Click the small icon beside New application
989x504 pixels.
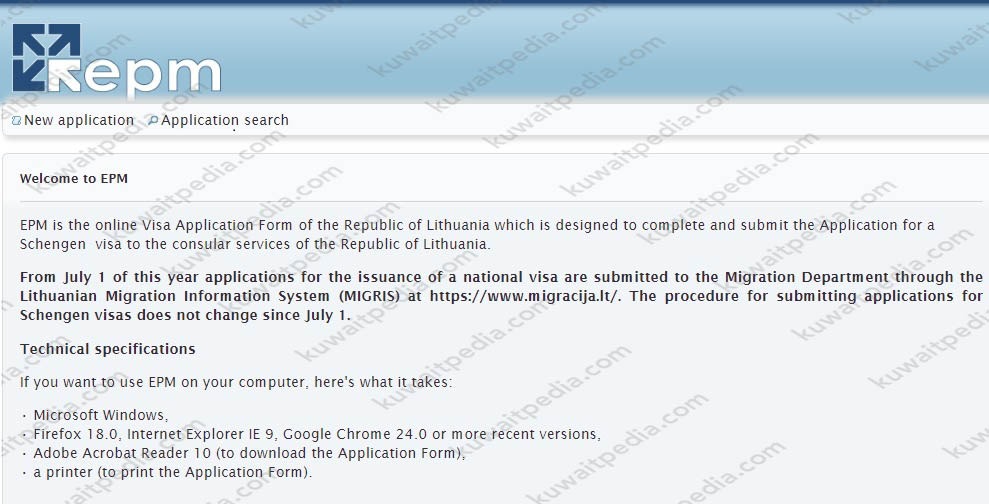coord(17,120)
